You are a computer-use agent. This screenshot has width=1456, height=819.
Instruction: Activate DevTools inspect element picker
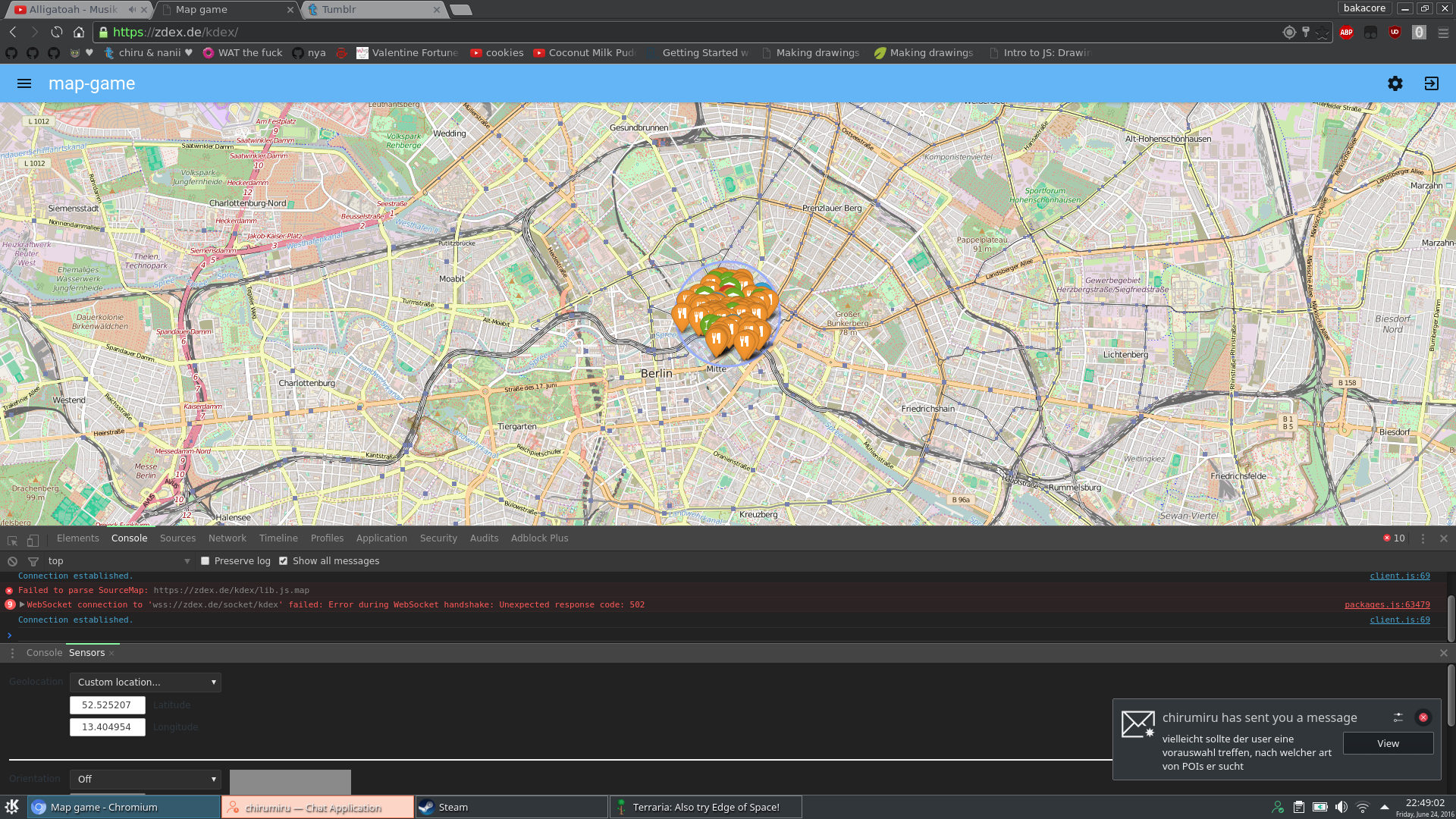[12, 539]
